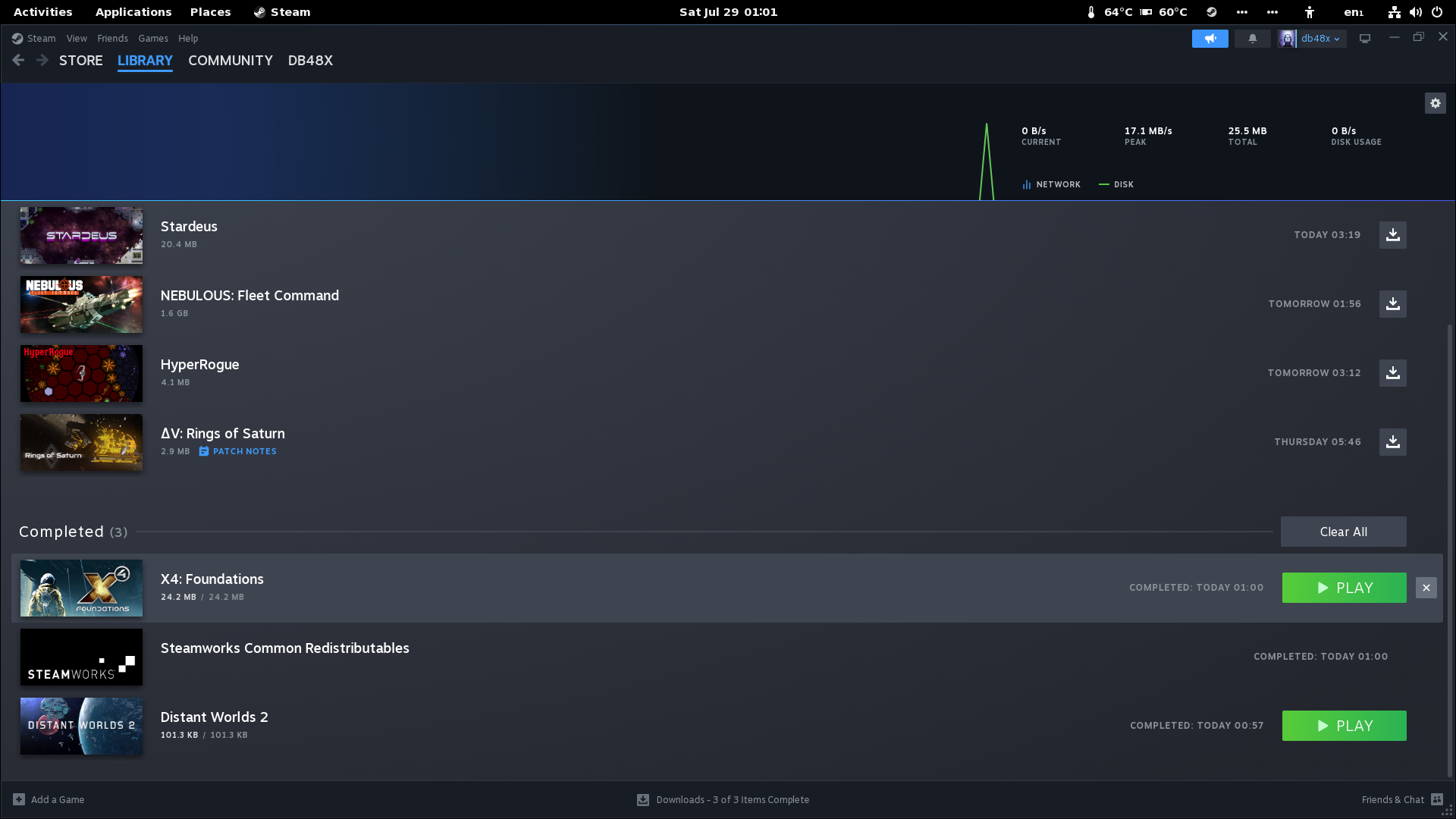Open the Rings of Saturn thumbnail
Image resolution: width=1456 pixels, height=819 pixels.
(x=81, y=442)
